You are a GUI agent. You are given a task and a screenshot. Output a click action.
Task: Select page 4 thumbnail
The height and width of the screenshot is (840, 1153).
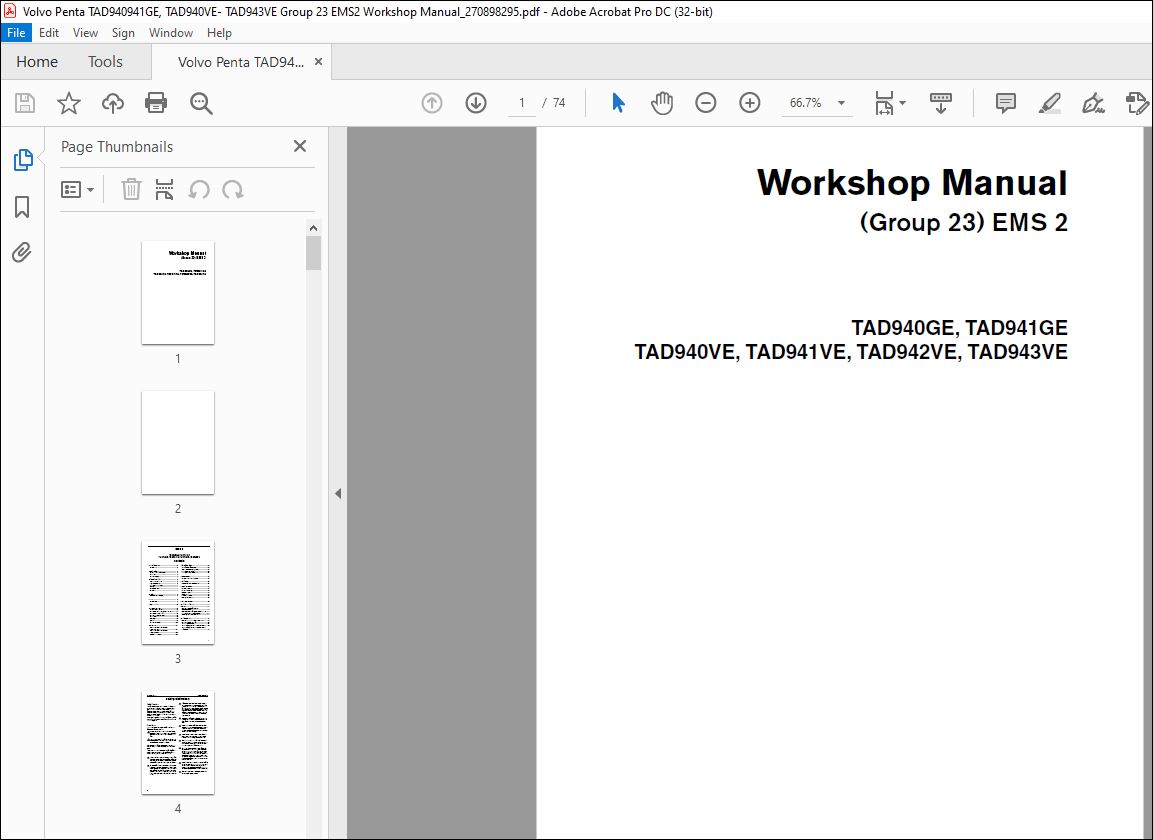[178, 743]
